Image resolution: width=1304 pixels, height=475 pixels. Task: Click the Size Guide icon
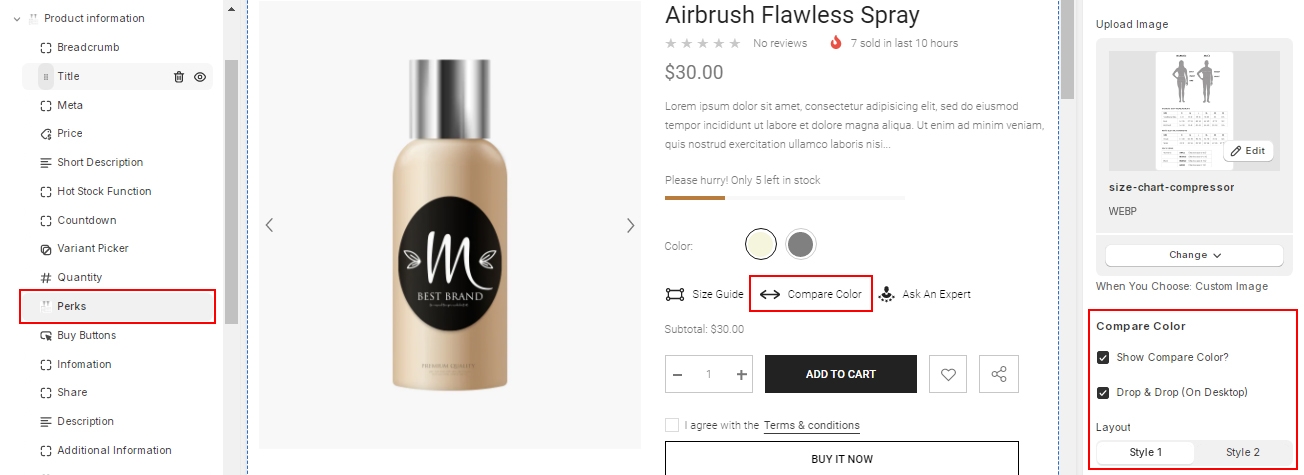(x=675, y=295)
